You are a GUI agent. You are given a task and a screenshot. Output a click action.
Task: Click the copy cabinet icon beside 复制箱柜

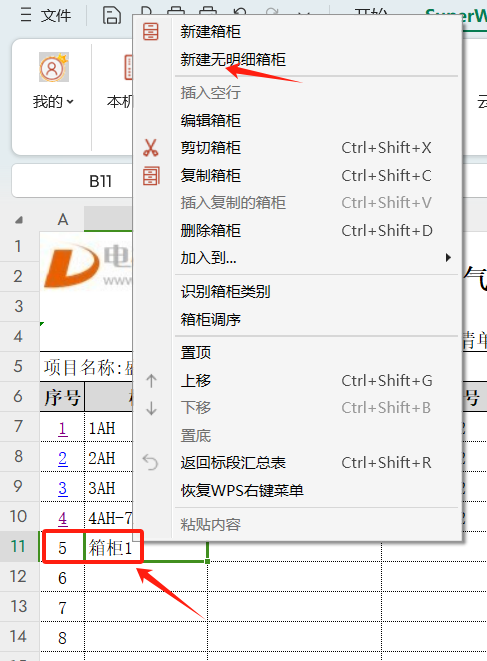tap(151, 176)
